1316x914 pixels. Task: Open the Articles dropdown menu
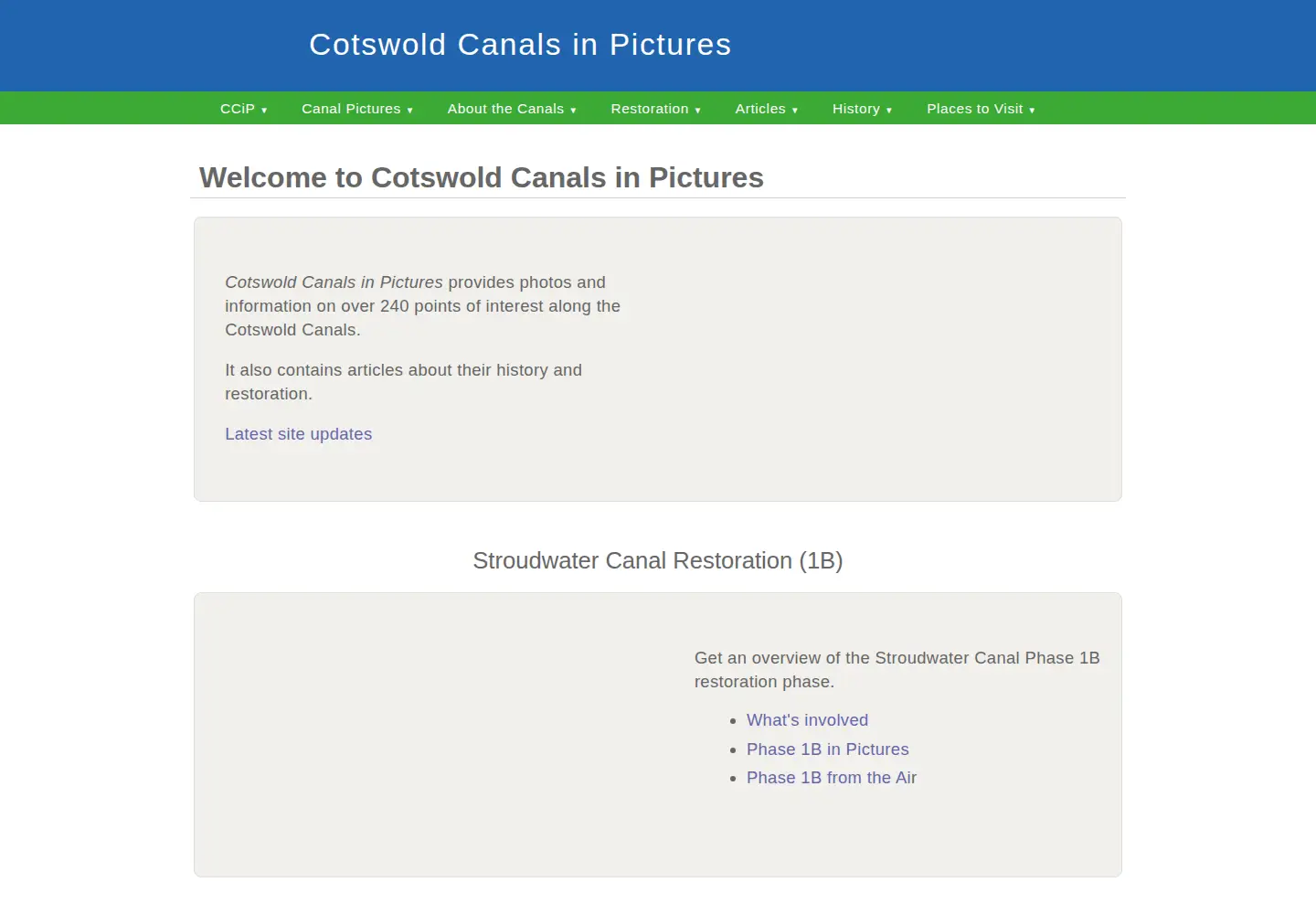(766, 109)
